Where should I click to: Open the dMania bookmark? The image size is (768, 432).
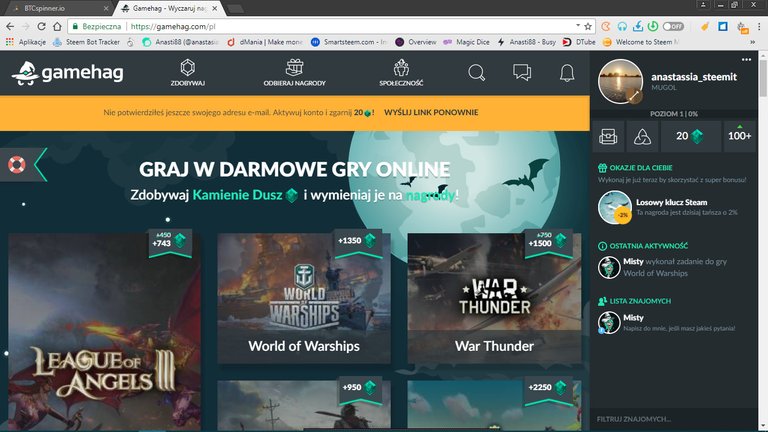click(265, 42)
